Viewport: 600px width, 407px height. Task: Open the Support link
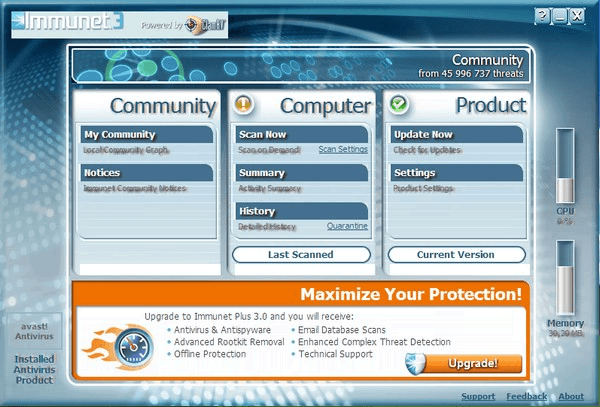point(478,396)
